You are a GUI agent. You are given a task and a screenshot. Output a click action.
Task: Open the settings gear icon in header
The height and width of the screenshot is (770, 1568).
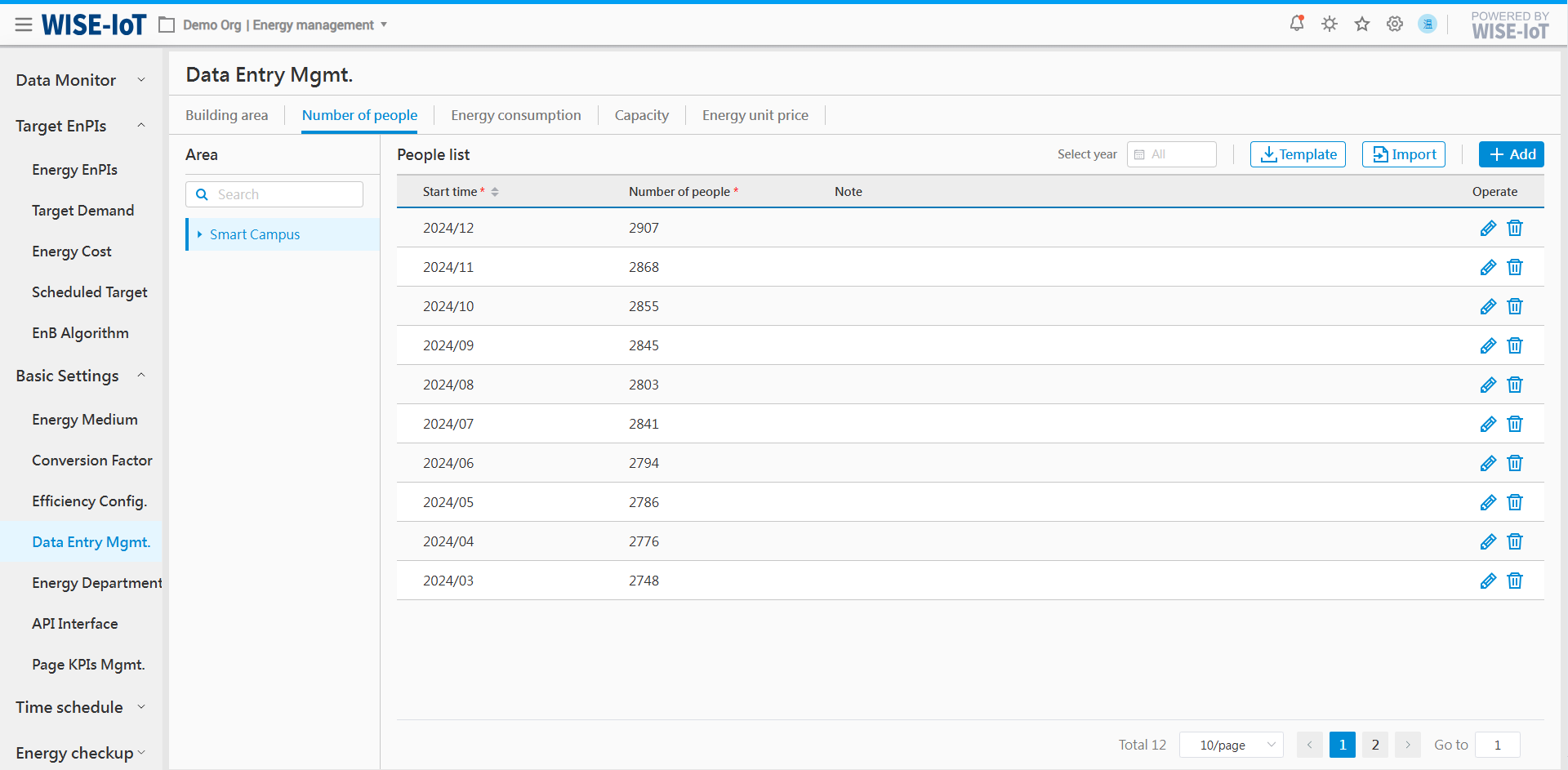1395,24
